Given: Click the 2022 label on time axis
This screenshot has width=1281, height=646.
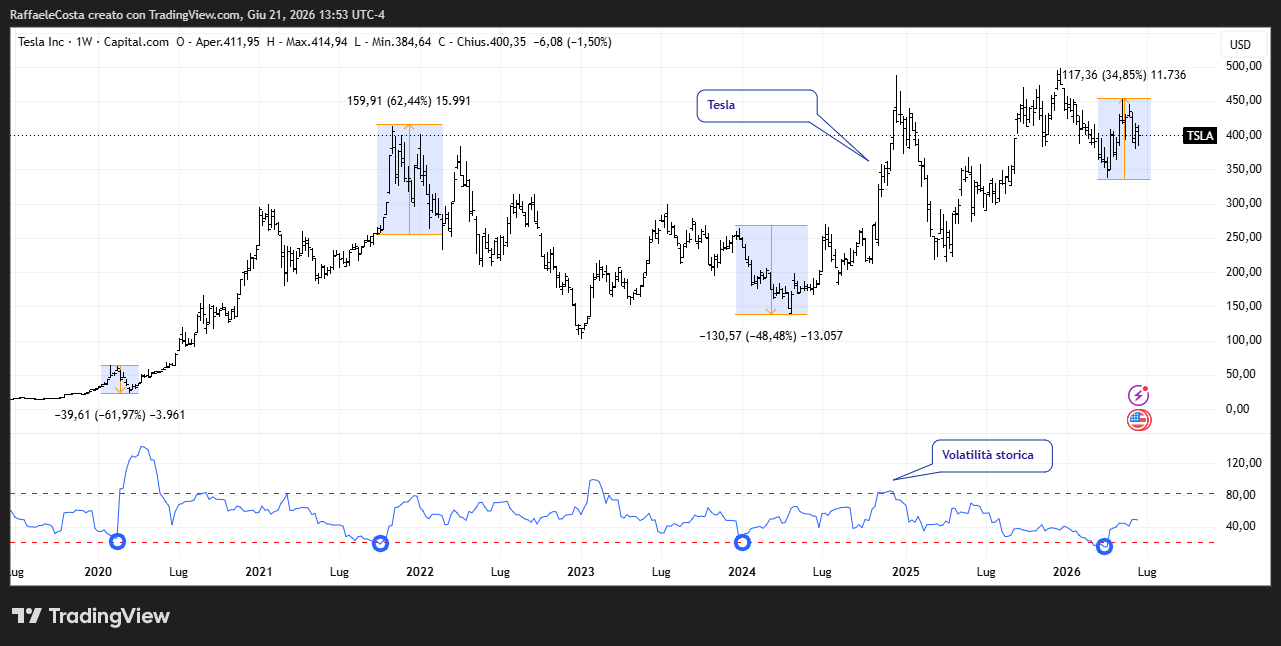Looking at the screenshot, I should point(419,573).
